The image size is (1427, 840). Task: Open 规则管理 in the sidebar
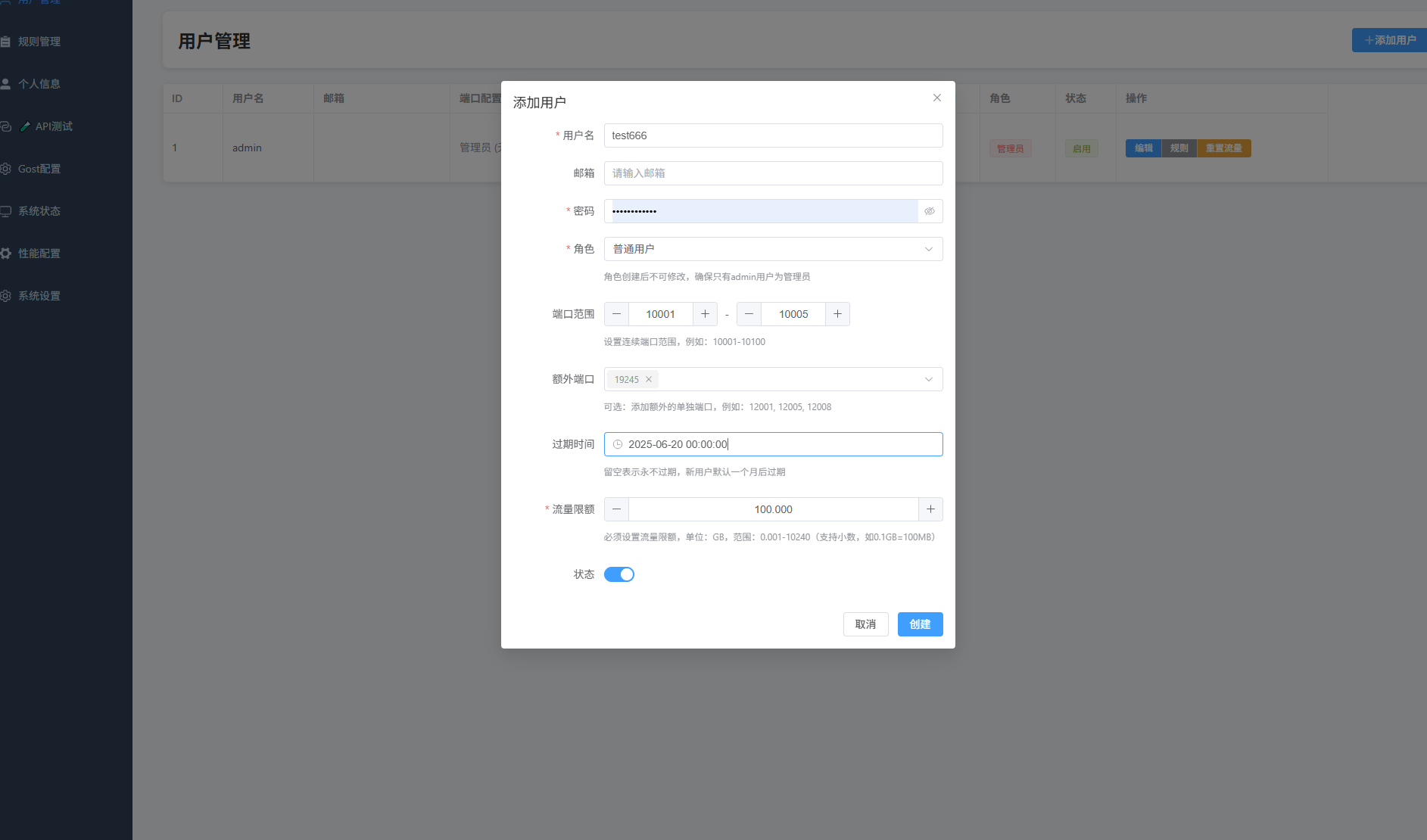point(39,42)
